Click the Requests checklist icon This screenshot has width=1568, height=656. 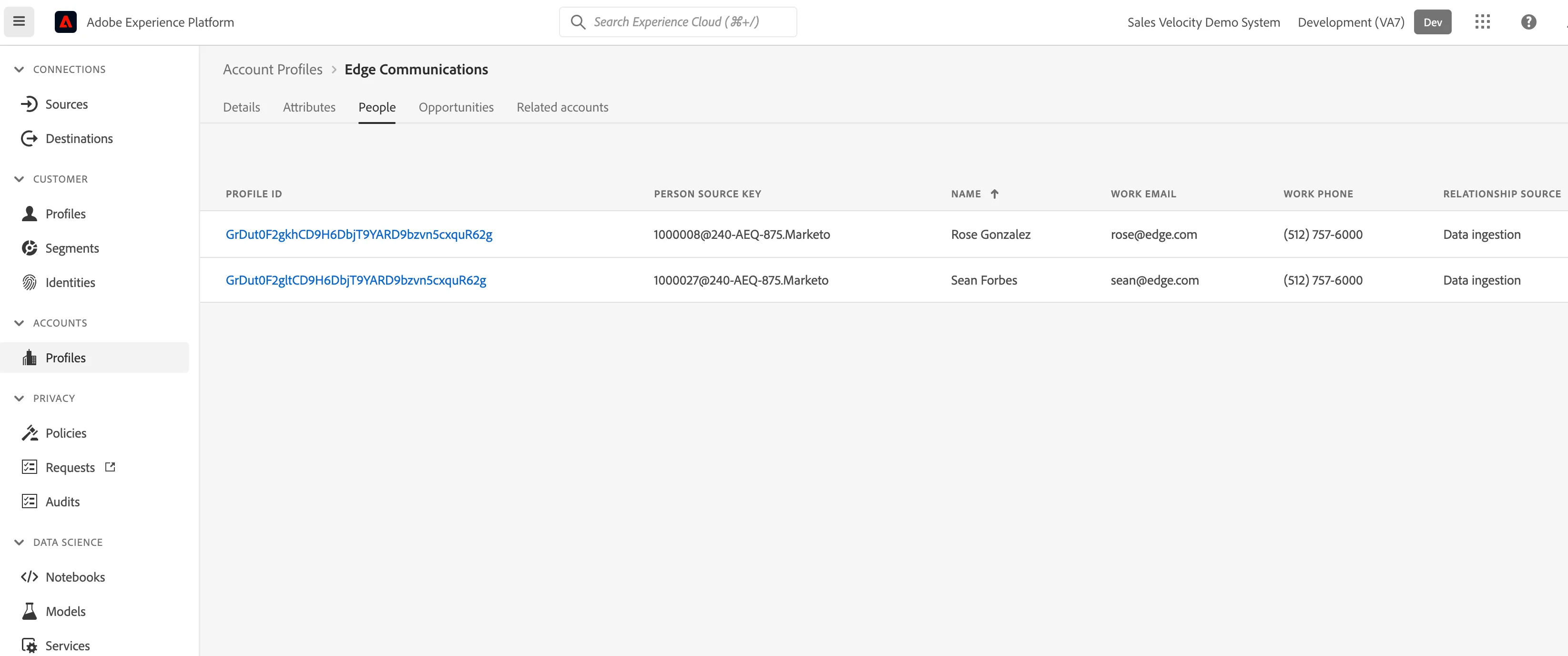point(29,467)
